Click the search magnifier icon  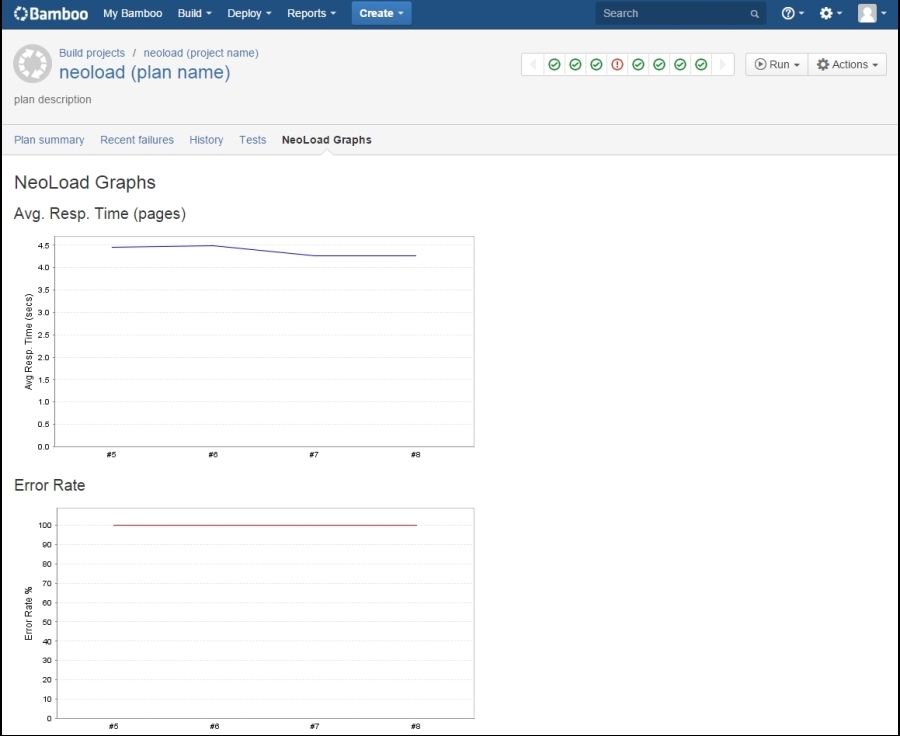click(754, 14)
